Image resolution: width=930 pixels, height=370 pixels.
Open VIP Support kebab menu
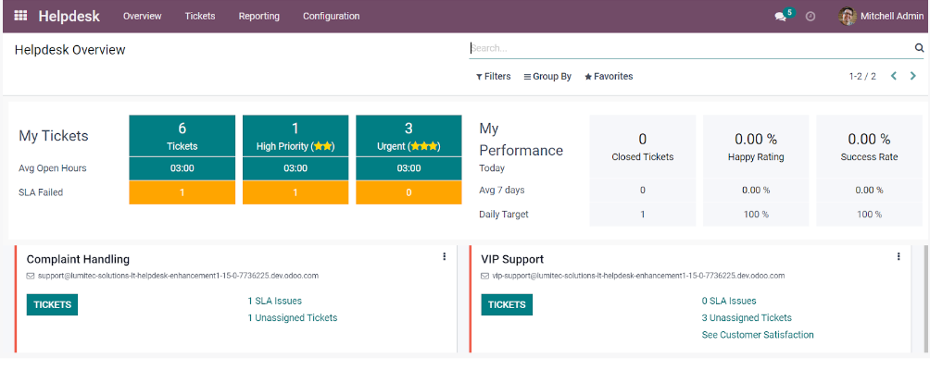[899, 257]
